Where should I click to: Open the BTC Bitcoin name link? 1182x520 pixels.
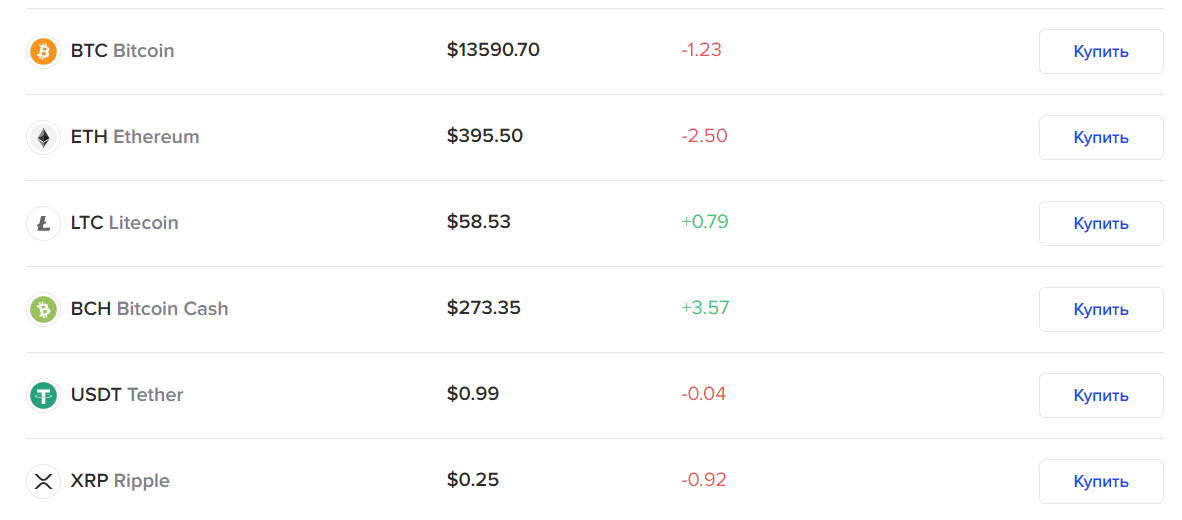[122, 51]
